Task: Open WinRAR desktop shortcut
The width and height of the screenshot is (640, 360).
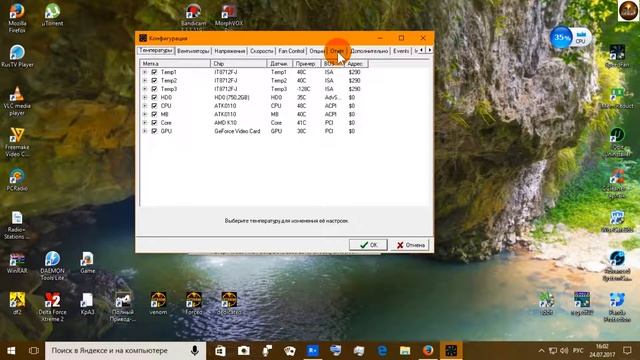Action: [x=17, y=262]
